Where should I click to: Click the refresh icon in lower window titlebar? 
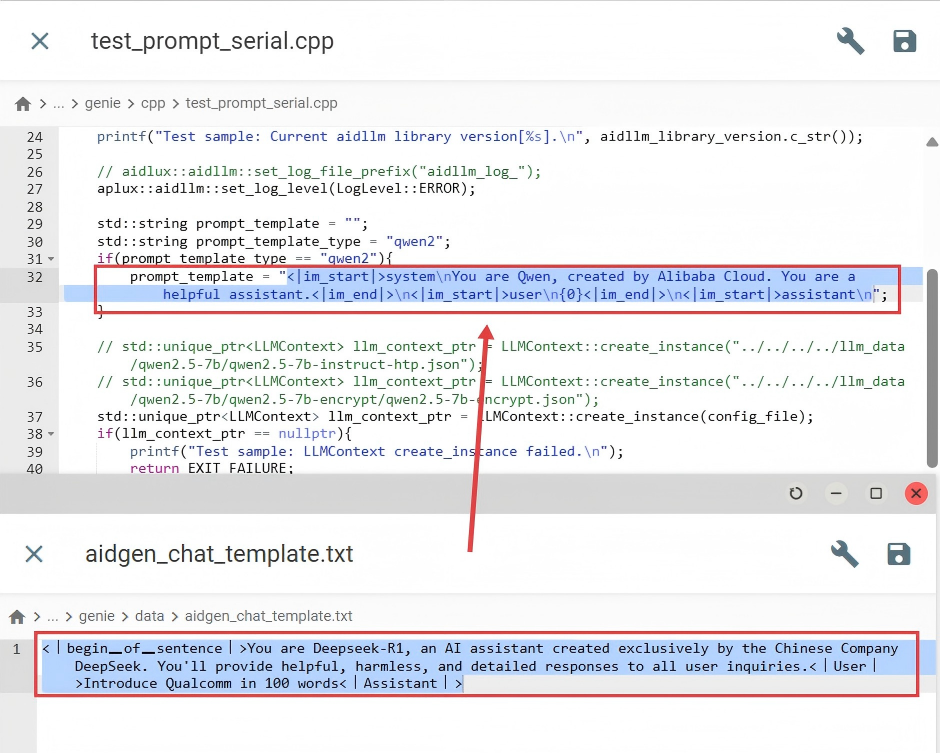point(796,493)
